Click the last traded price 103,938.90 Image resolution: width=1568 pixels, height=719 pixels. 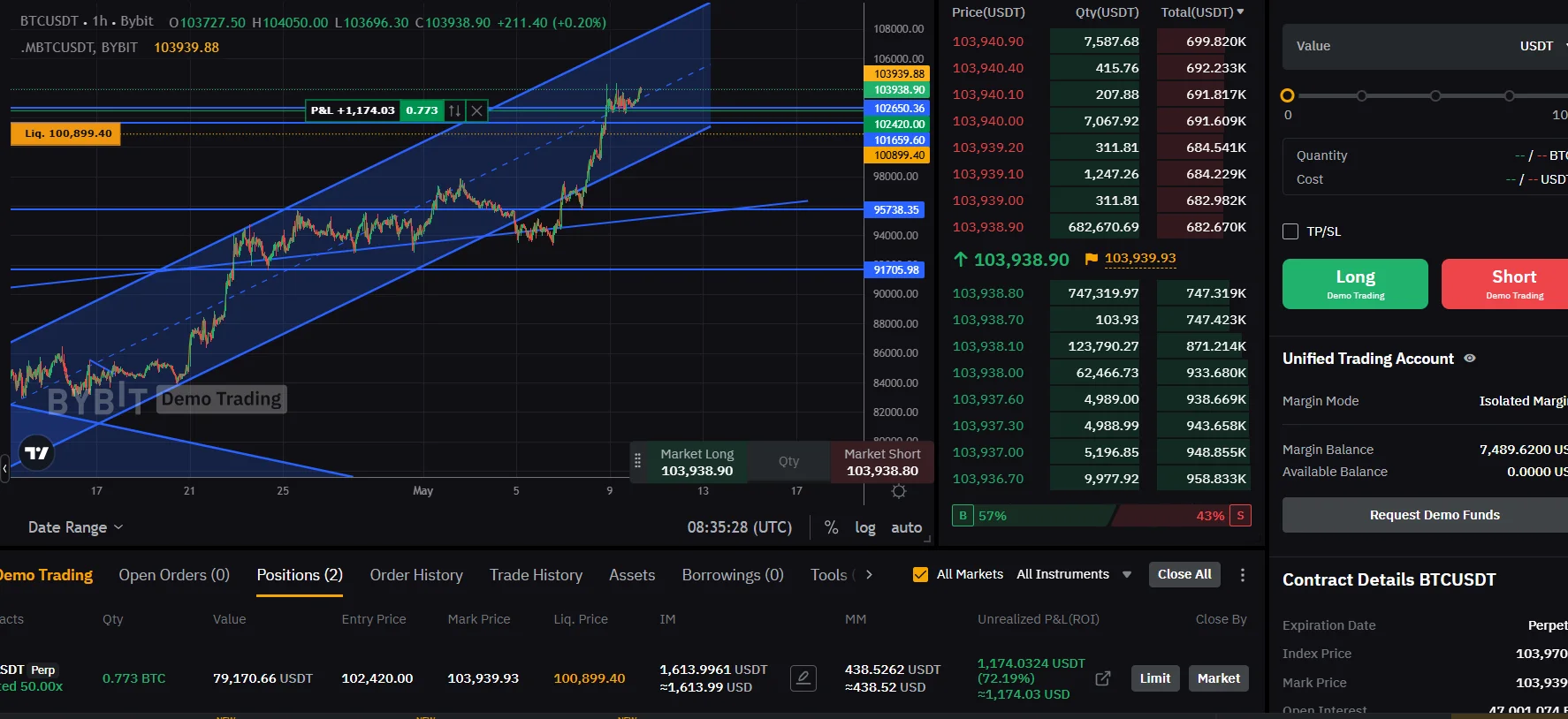1021,260
